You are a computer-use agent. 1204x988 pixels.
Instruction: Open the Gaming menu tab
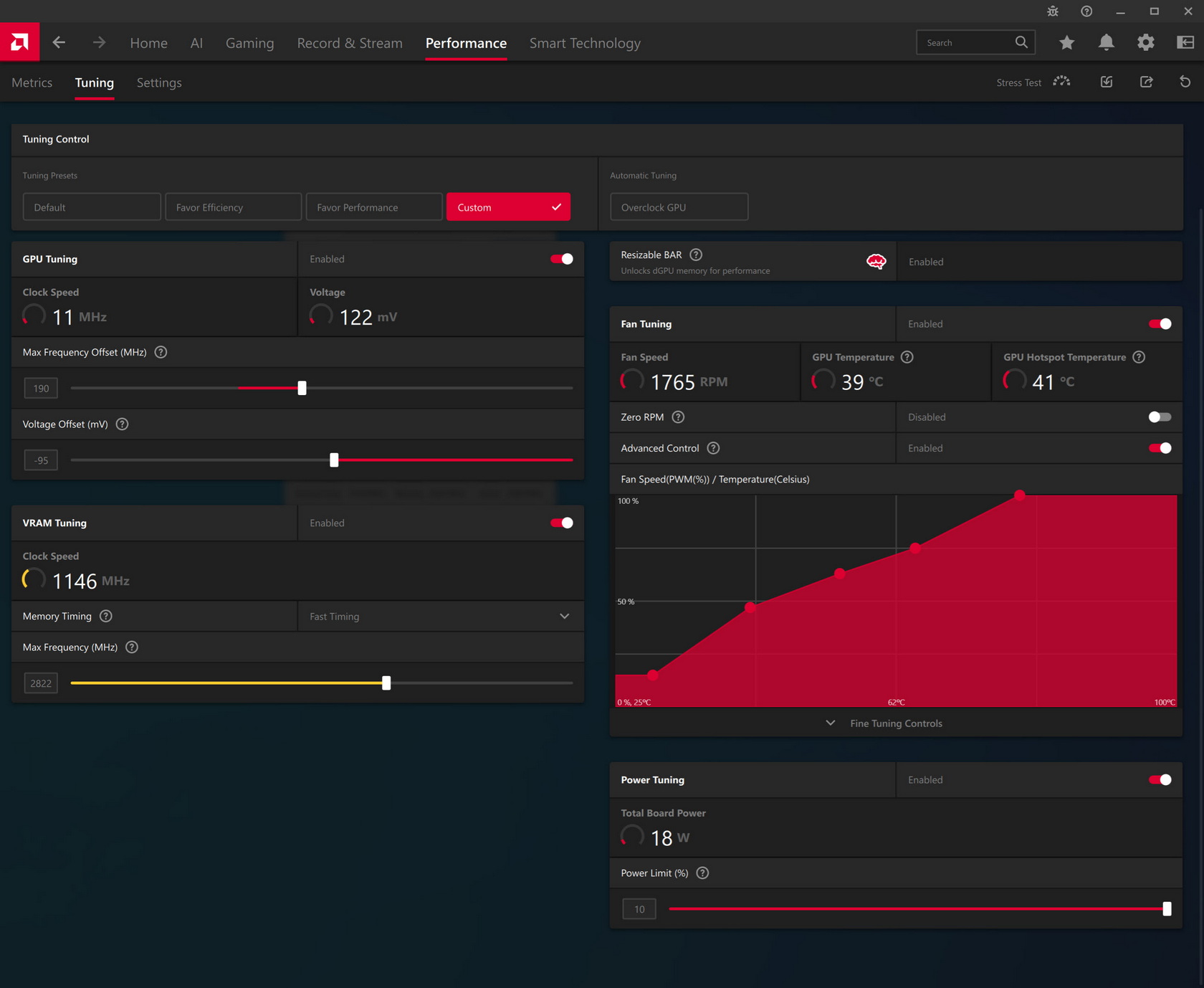point(249,43)
